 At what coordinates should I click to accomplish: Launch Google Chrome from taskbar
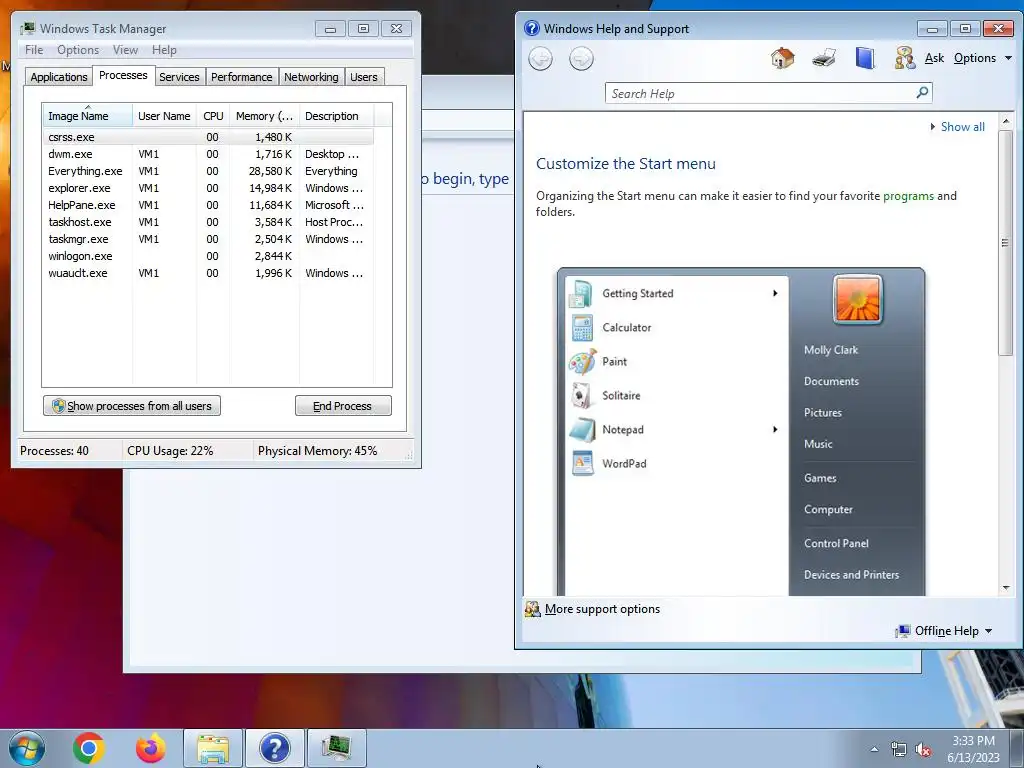(89, 748)
